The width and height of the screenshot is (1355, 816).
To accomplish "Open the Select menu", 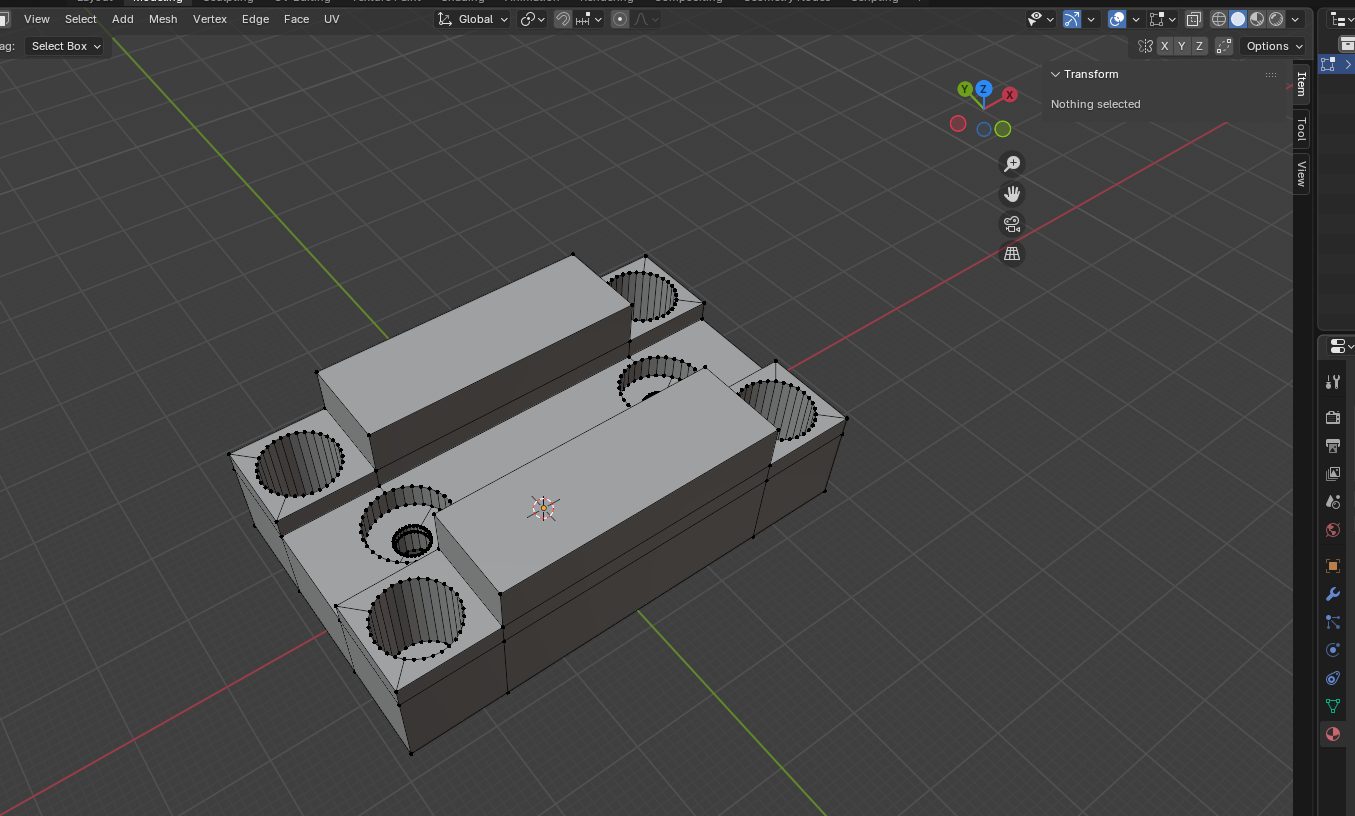I will [x=81, y=19].
